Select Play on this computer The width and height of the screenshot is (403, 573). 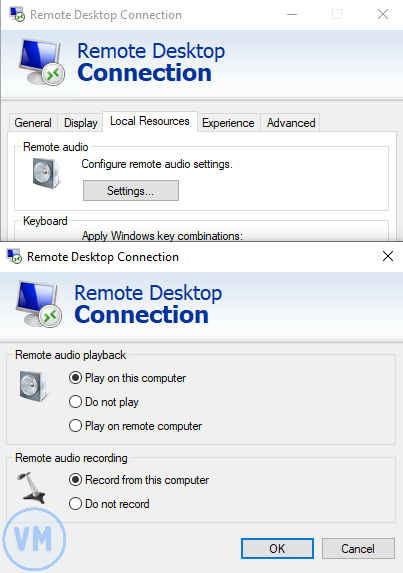tap(128, 378)
